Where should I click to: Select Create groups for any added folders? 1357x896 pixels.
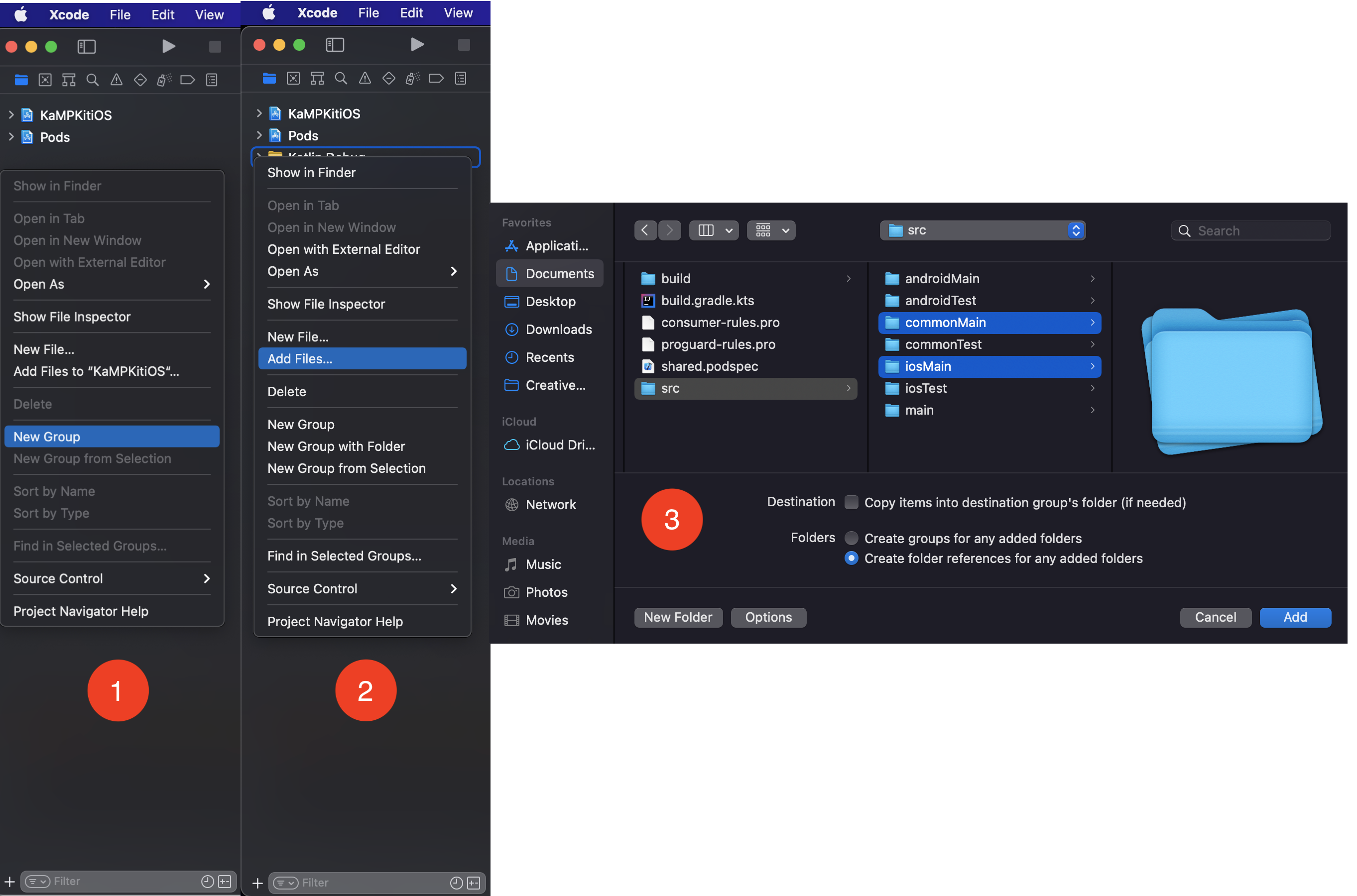click(851, 538)
